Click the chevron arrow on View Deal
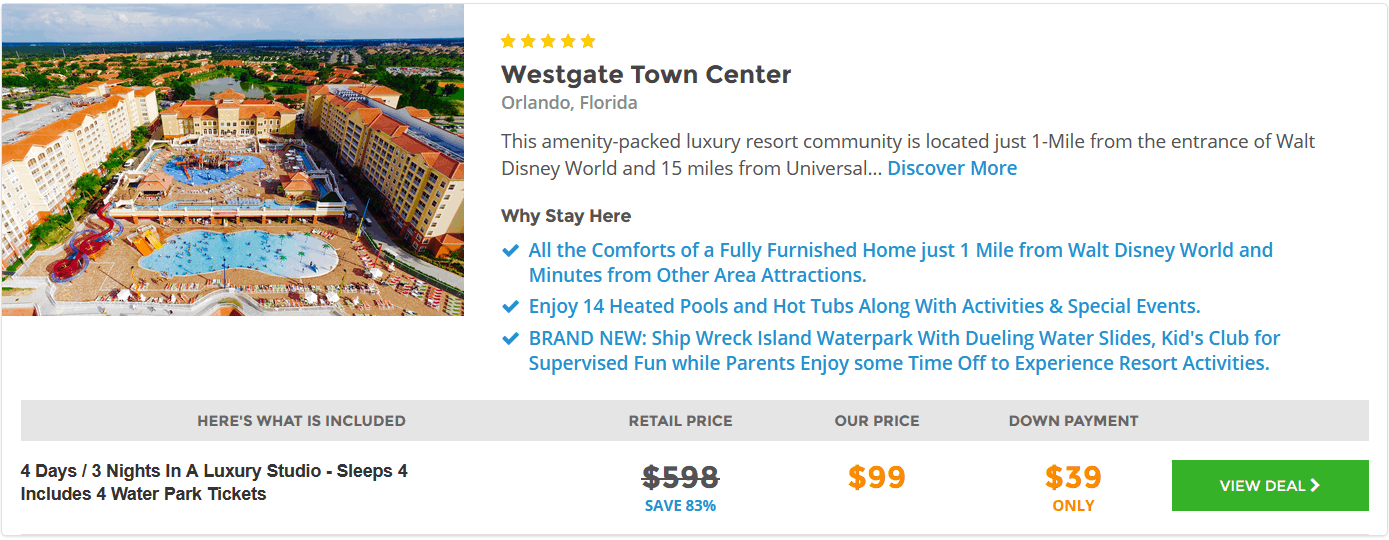This screenshot has height=540, width=1389. 1315,486
